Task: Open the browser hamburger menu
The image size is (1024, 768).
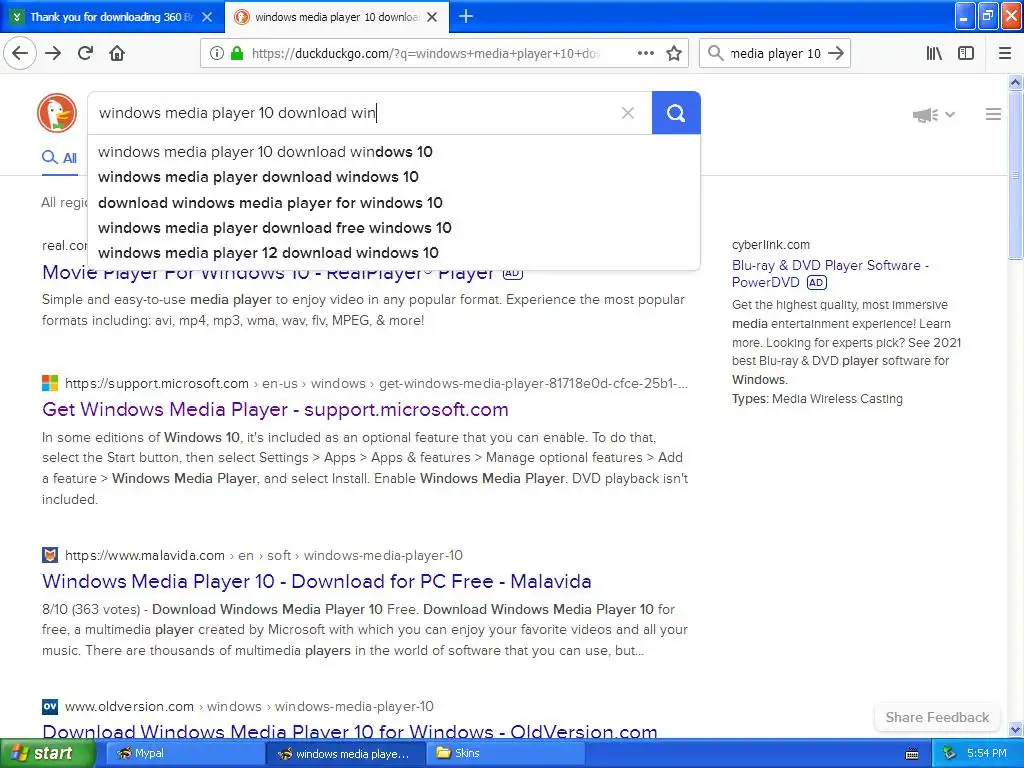Action: tap(1005, 53)
